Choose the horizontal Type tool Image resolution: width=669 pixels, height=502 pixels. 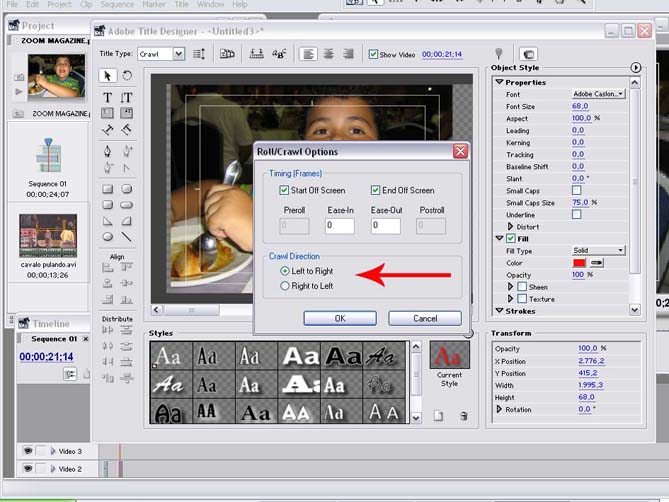pyautogui.click(x=108, y=97)
